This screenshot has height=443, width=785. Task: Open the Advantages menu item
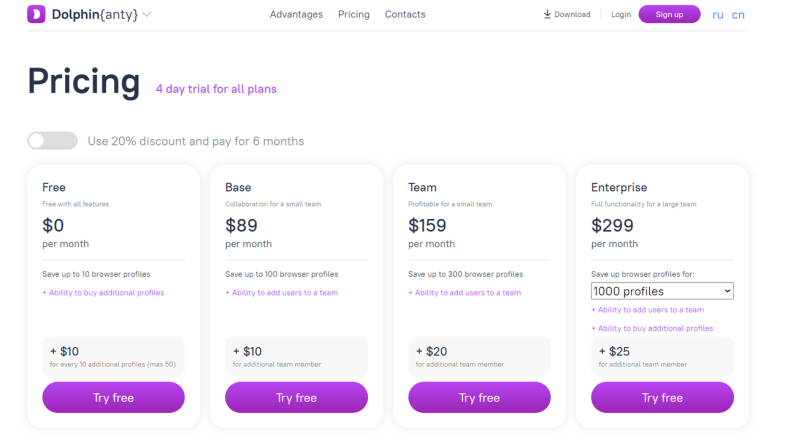[x=296, y=15]
